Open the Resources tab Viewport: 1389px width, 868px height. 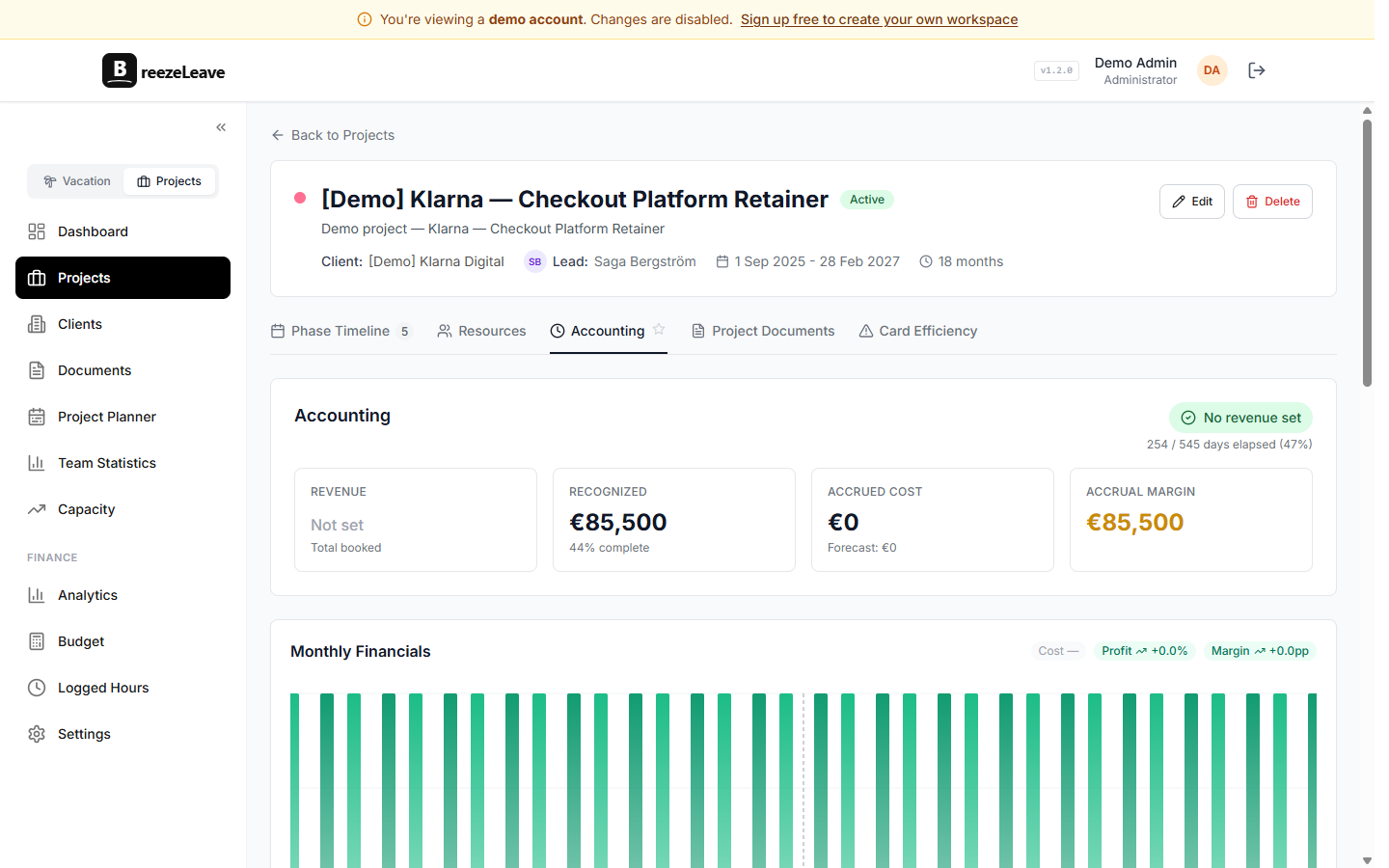481,331
